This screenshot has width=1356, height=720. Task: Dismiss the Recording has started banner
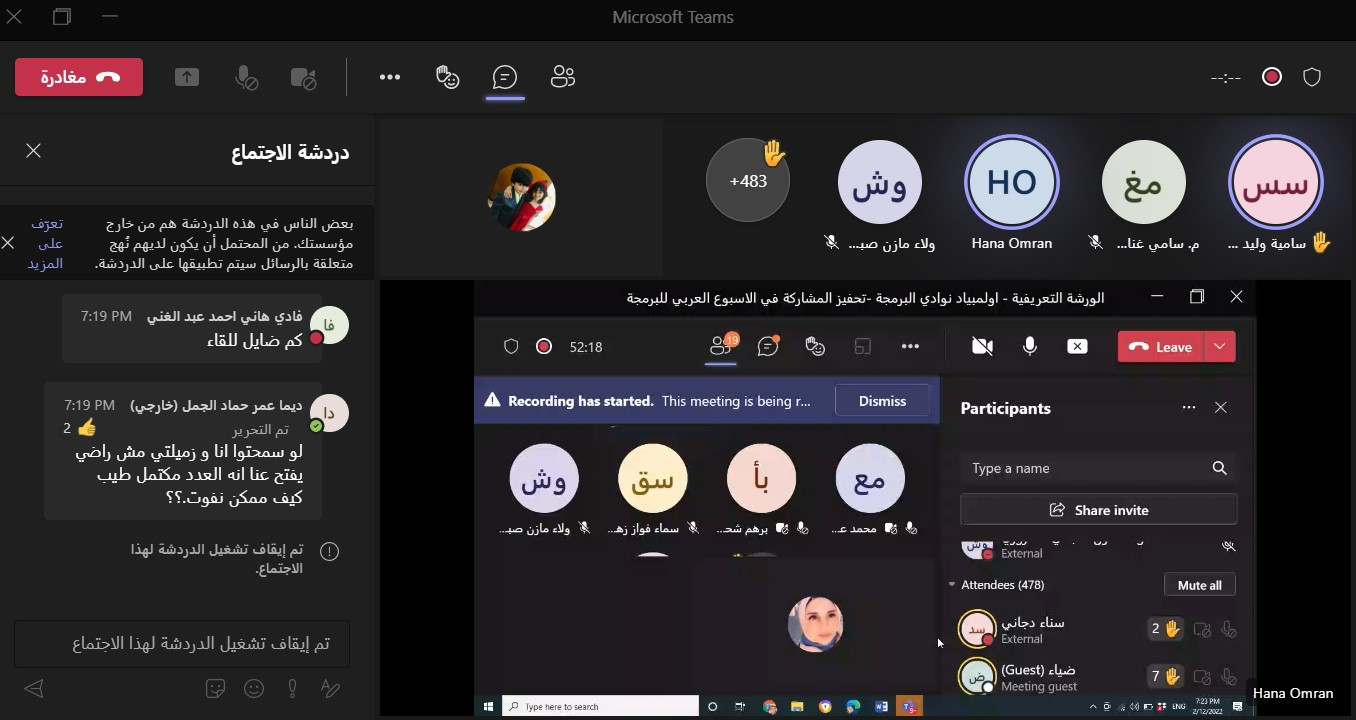click(x=882, y=401)
